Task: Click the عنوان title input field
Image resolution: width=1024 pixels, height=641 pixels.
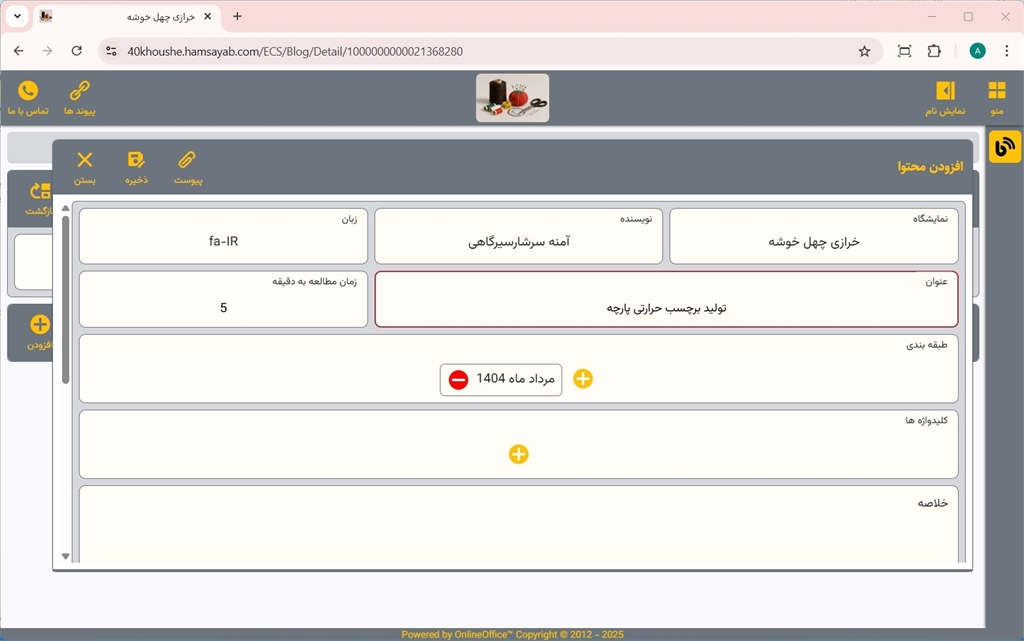Action: point(666,308)
